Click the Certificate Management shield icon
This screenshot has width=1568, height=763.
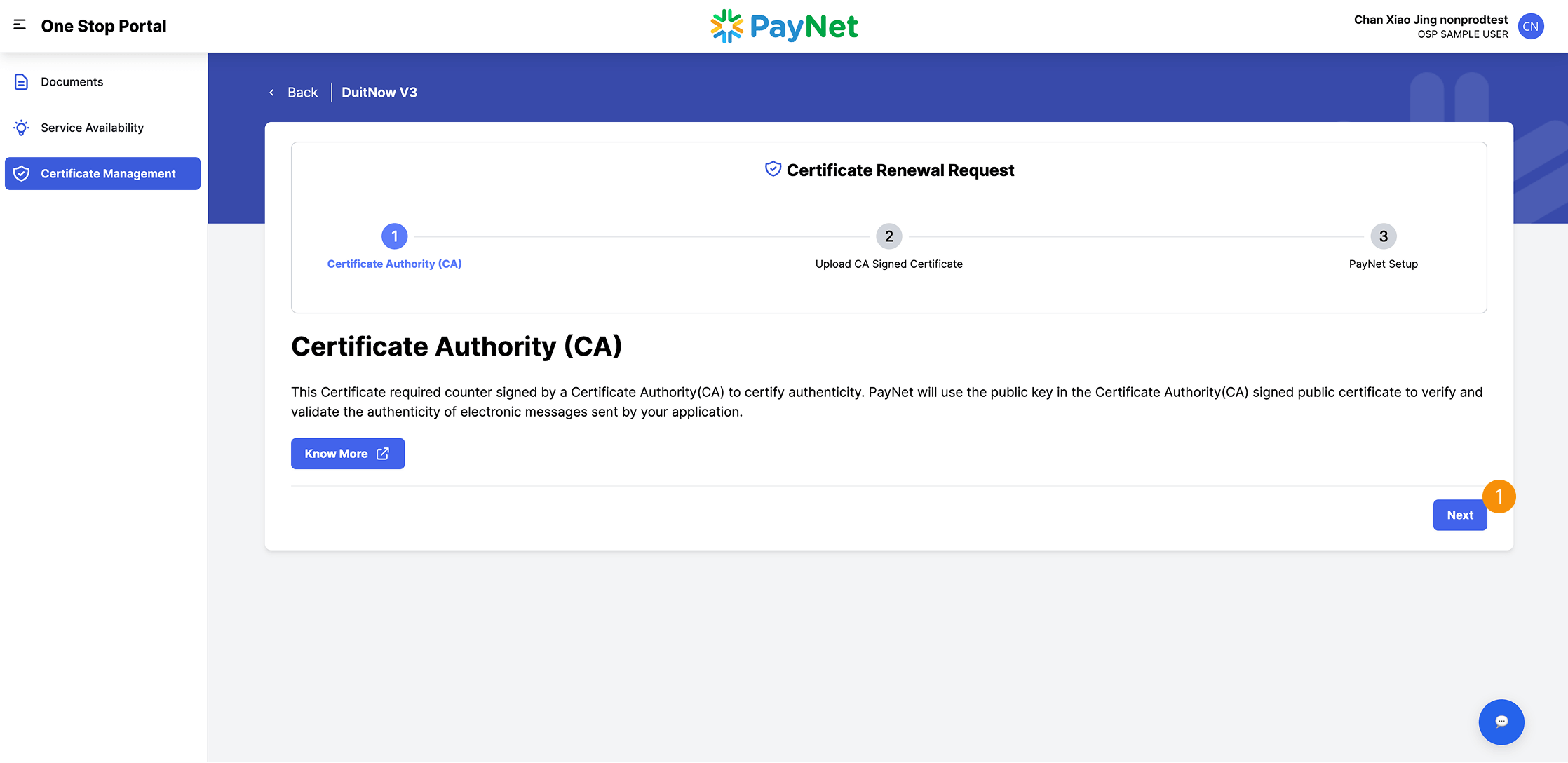click(21, 173)
